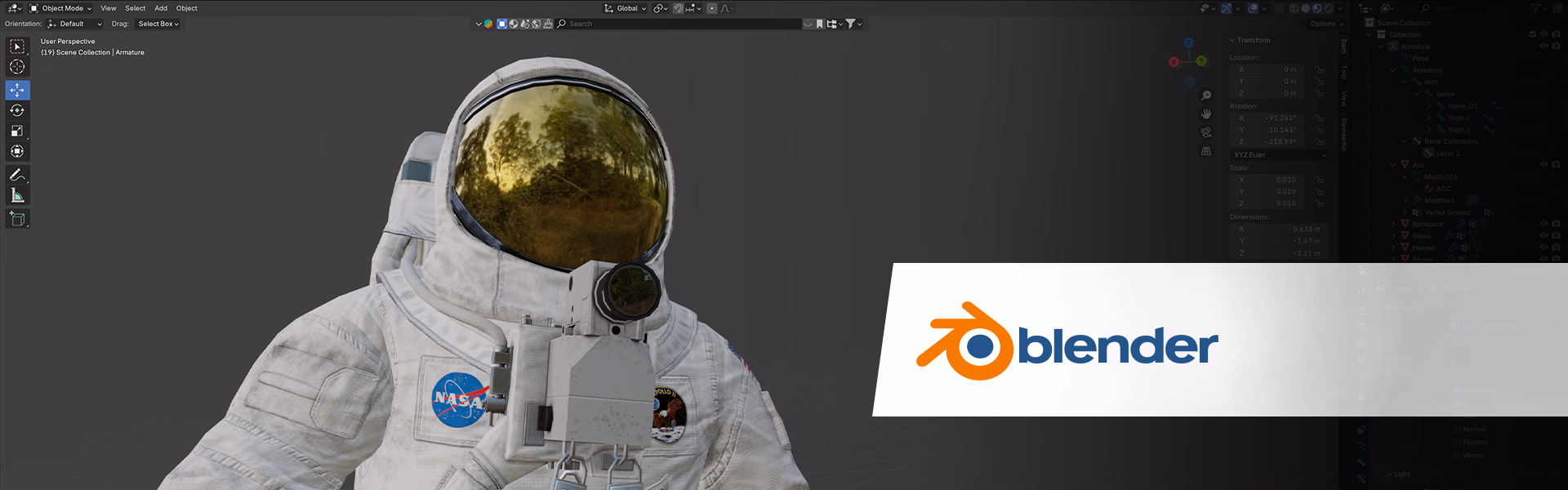Click the Add Cube tool
This screenshot has width=1568, height=490.
point(17,219)
